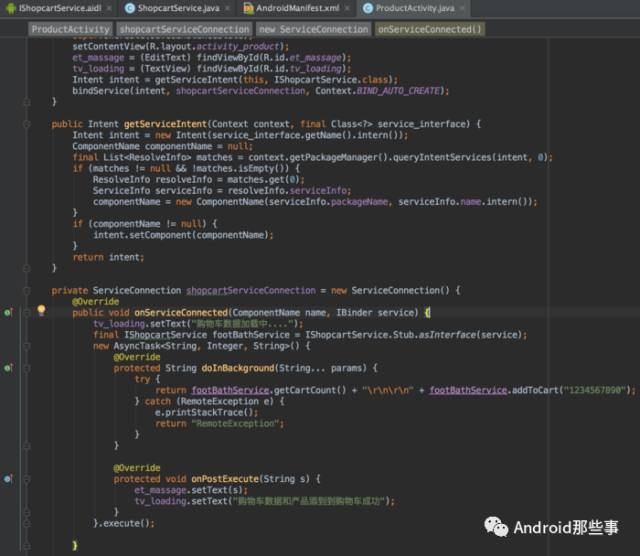Click the override gutter icon beside onPostExecute
Screen dimensions: 640x556
pyautogui.click(x=9, y=479)
